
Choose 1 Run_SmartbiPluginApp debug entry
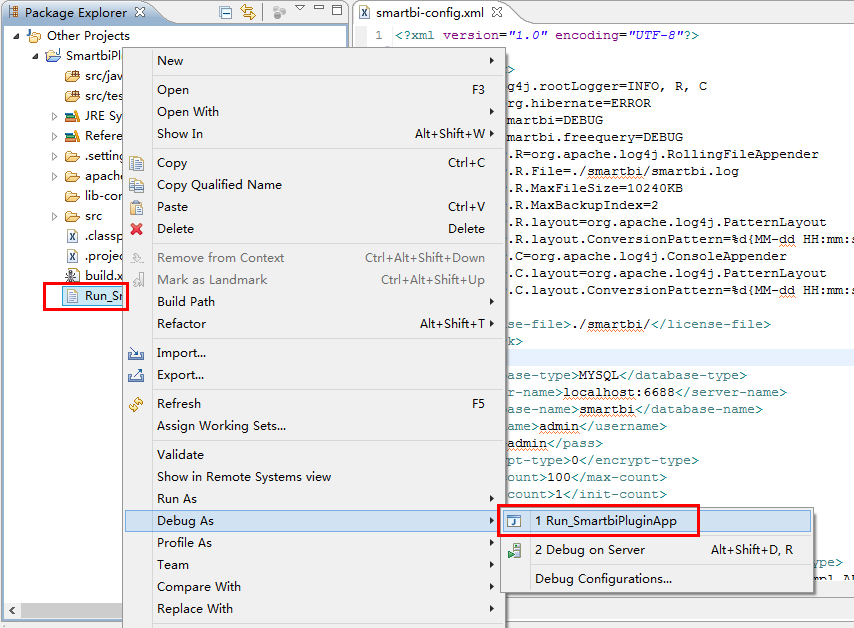[656, 521]
